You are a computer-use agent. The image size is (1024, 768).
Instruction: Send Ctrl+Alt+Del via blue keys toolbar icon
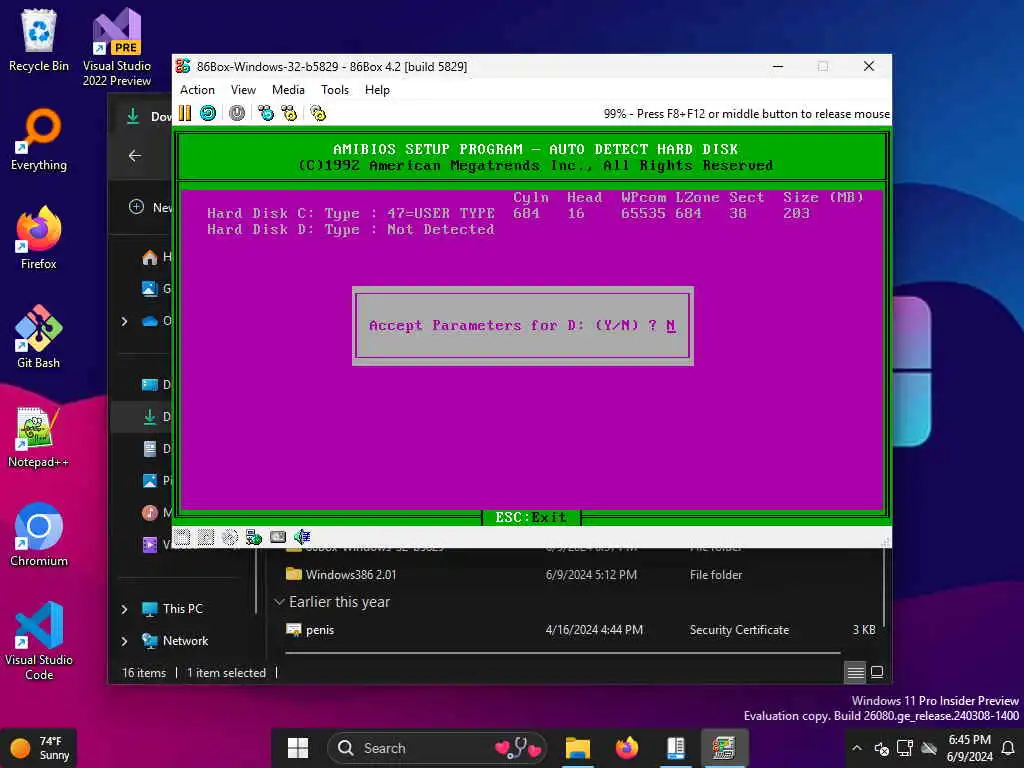266,113
